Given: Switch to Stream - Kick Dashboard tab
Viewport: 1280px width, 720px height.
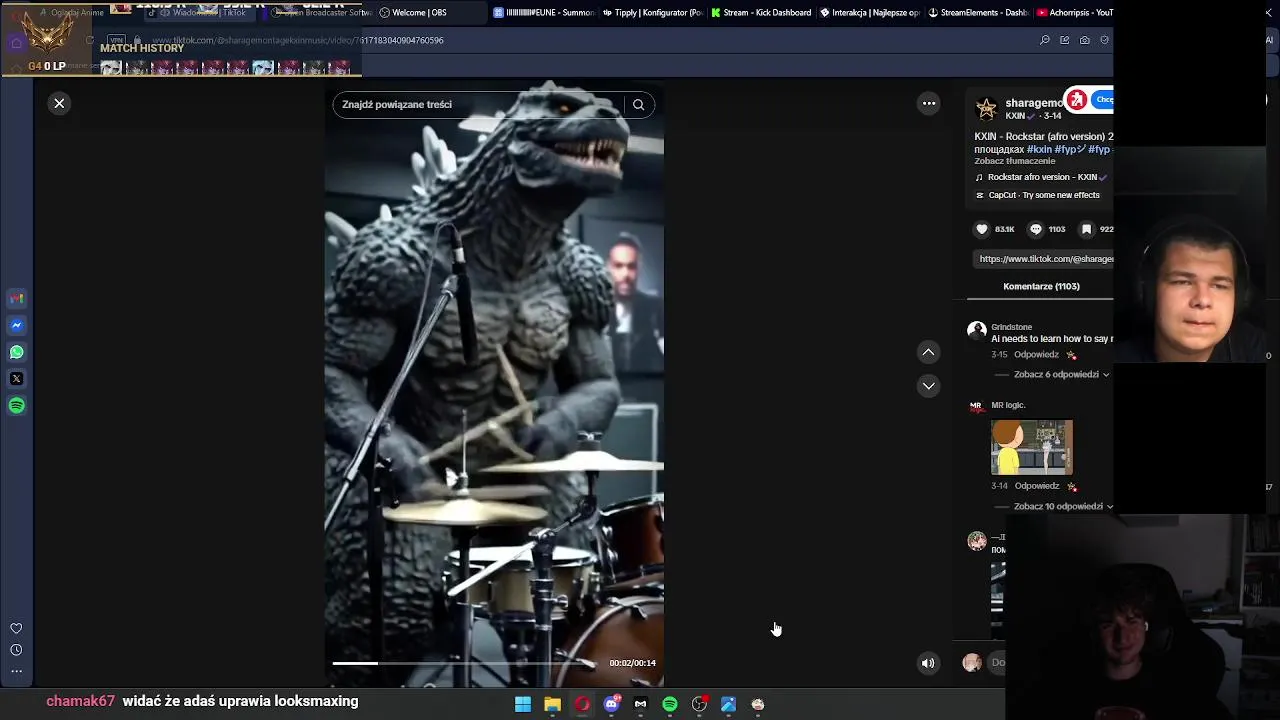Looking at the screenshot, I should coord(761,13).
